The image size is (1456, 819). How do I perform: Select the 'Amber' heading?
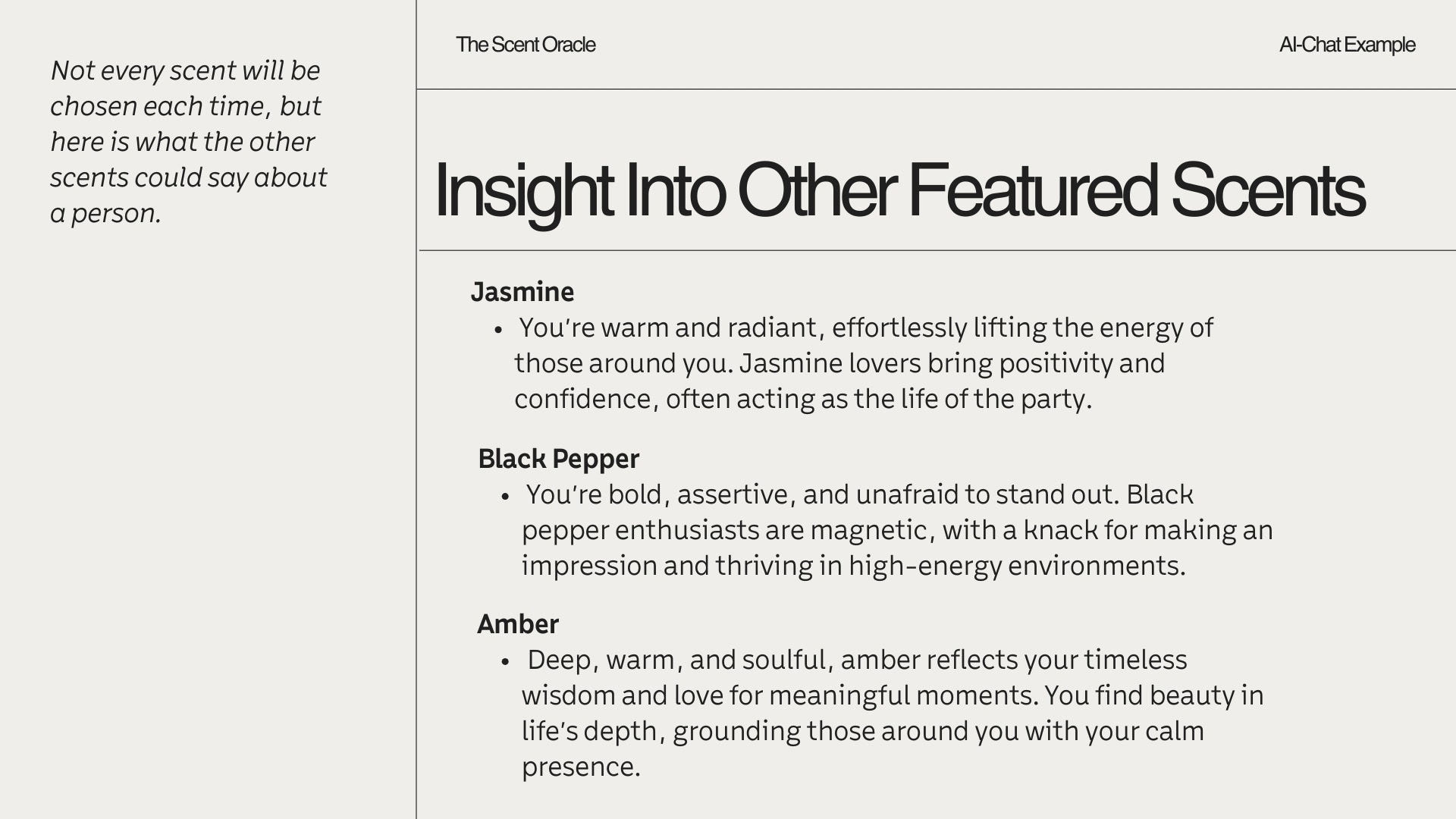(x=518, y=624)
